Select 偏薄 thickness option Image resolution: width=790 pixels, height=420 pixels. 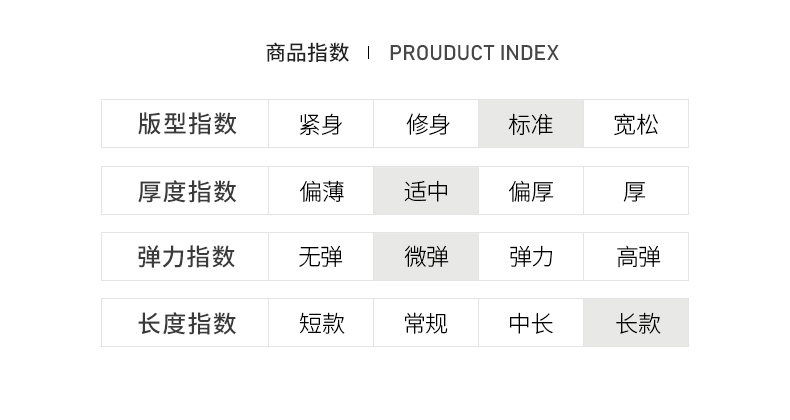point(321,191)
